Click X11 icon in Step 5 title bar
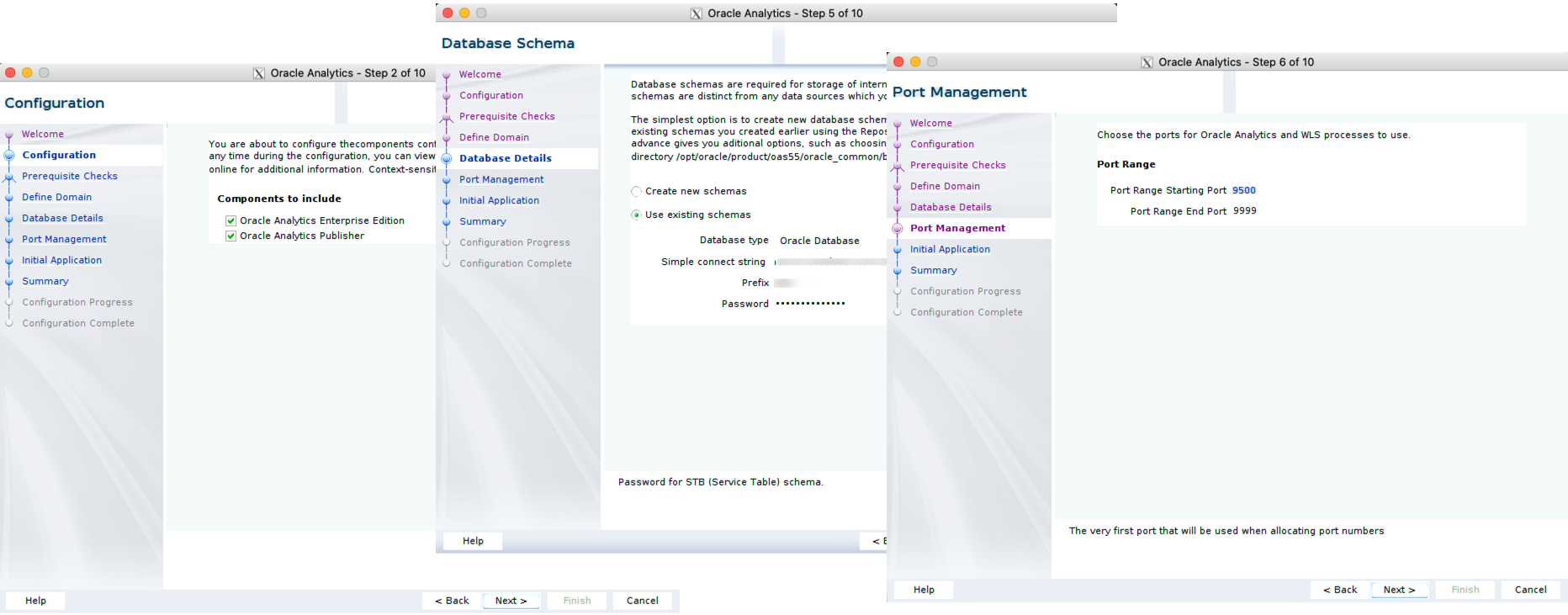The image size is (1568, 615). (x=697, y=13)
